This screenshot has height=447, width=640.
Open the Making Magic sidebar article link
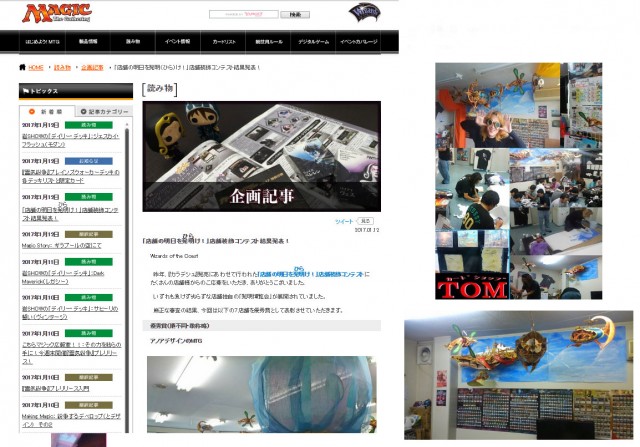[71, 420]
